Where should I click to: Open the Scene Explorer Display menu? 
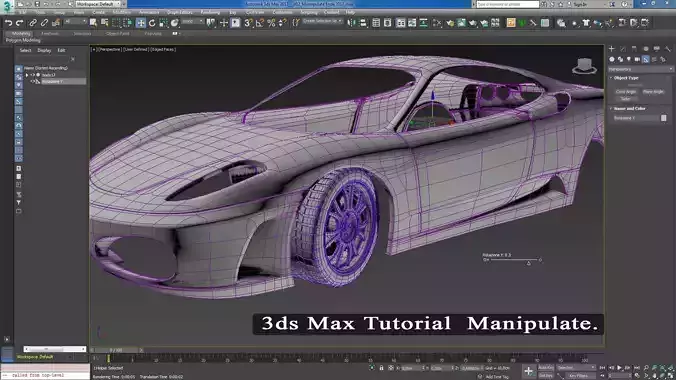pyautogui.click(x=44, y=50)
